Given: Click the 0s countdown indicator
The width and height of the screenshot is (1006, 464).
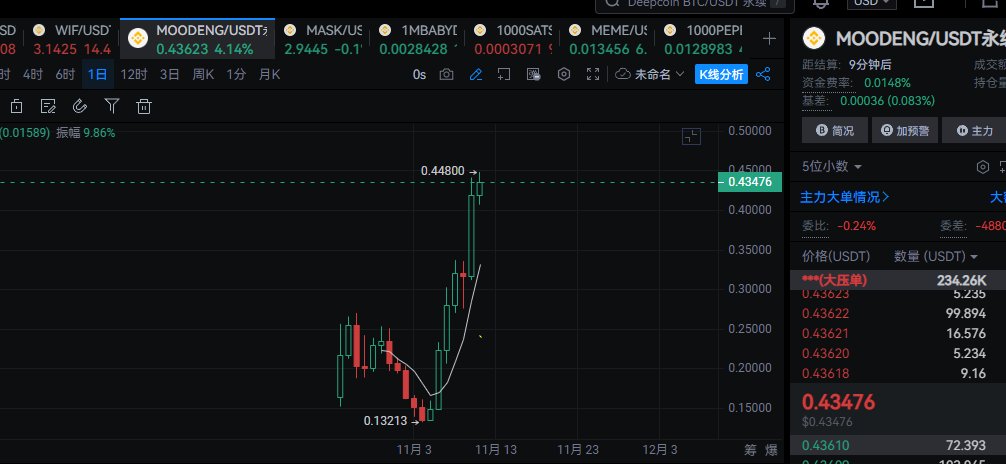Looking at the screenshot, I should click(420, 74).
